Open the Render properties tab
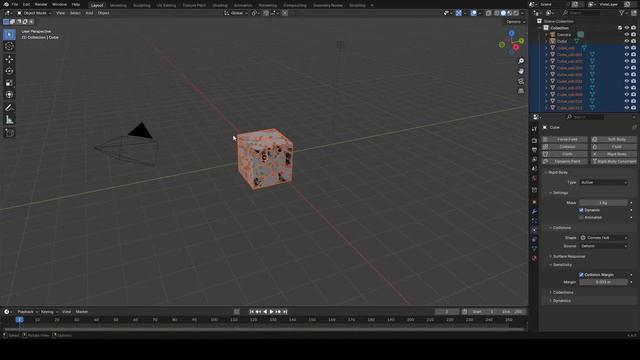Image resolution: width=640 pixels, height=360 pixels. pyautogui.click(x=534, y=141)
